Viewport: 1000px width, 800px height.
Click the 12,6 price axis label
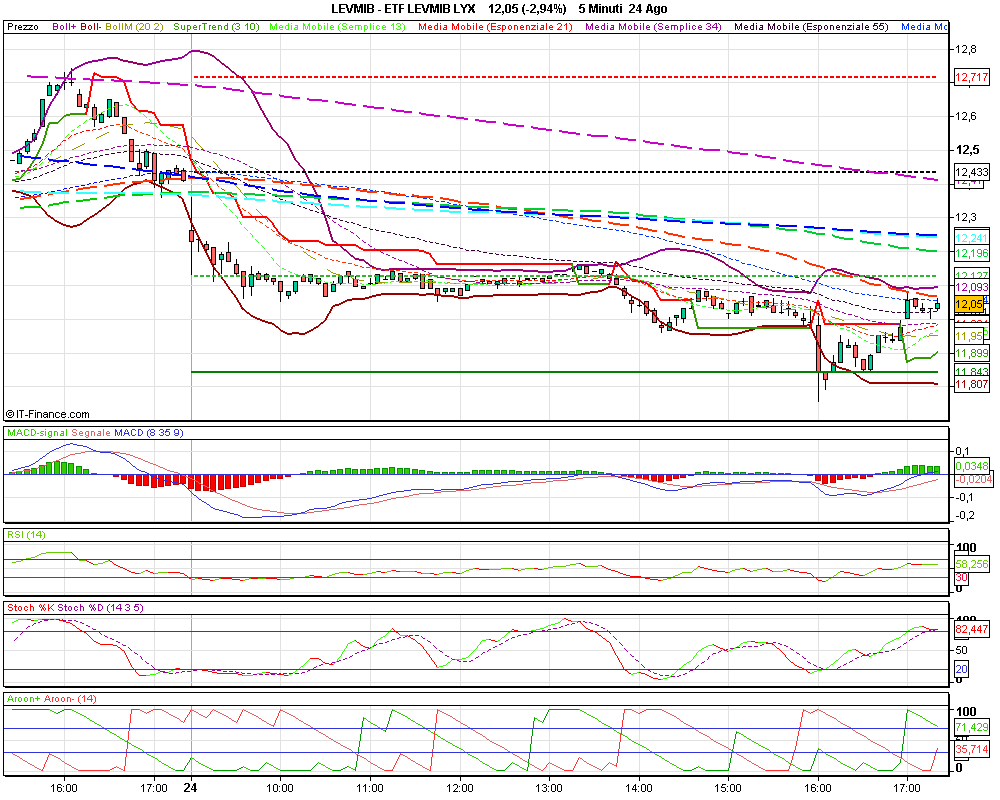pyautogui.click(x=966, y=116)
